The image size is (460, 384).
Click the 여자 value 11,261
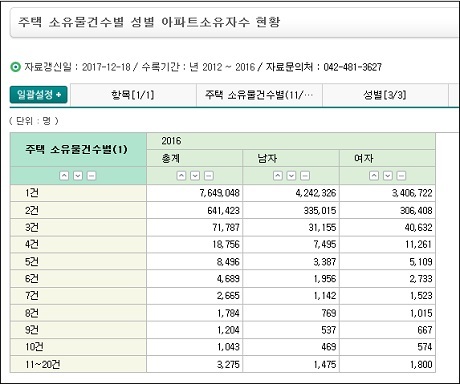click(x=418, y=245)
